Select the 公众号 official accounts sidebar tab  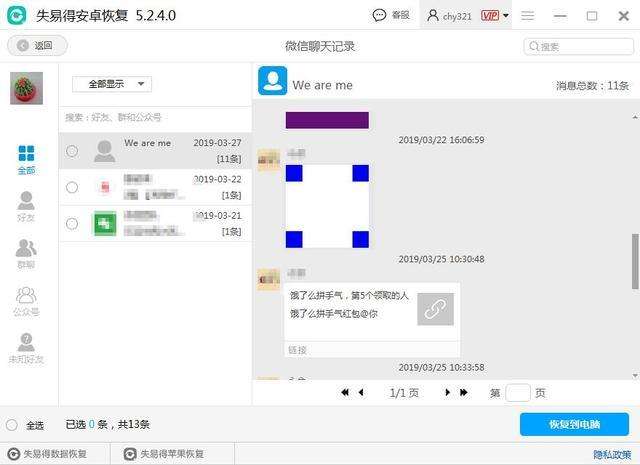(x=26, y=302)
